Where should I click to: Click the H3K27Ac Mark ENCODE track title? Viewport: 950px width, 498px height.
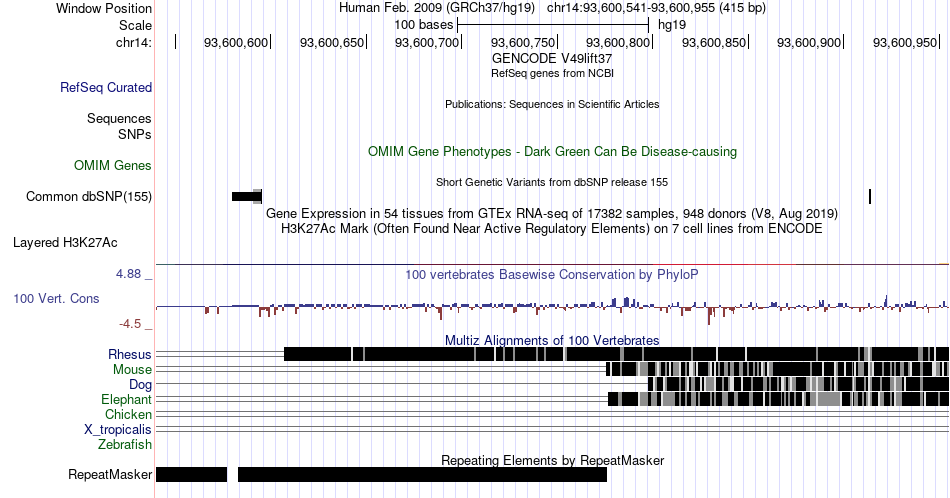[x=552, y=228]
